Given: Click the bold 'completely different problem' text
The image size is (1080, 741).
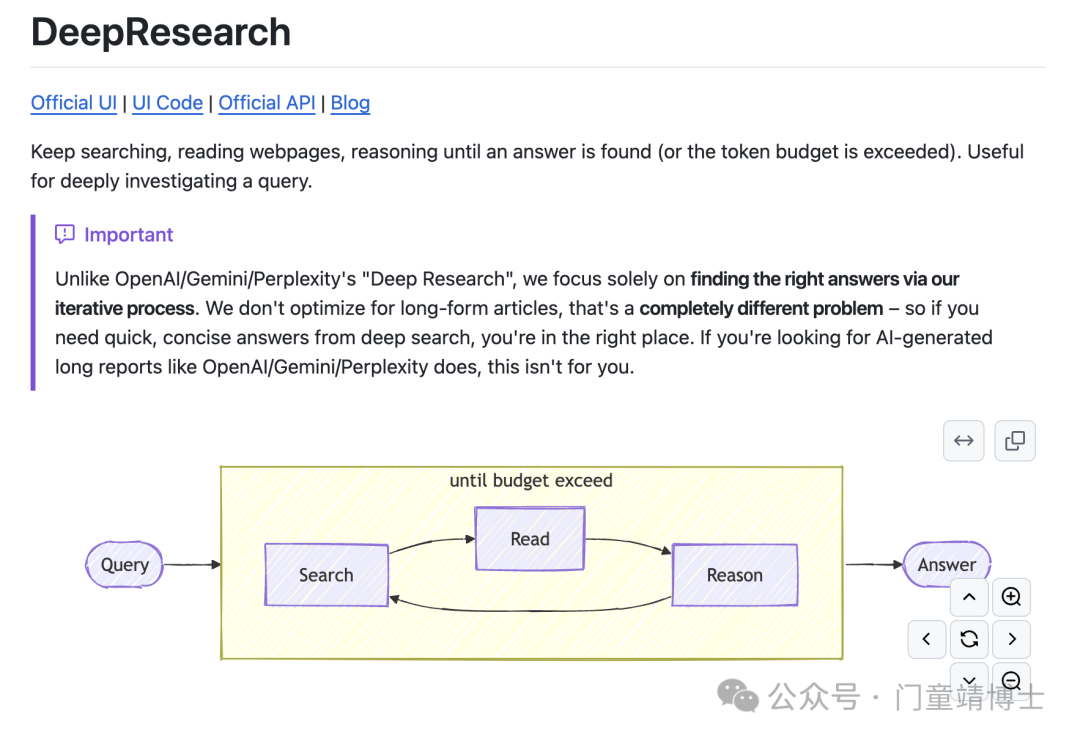Looking at the screenshot, I should point(761,309).
